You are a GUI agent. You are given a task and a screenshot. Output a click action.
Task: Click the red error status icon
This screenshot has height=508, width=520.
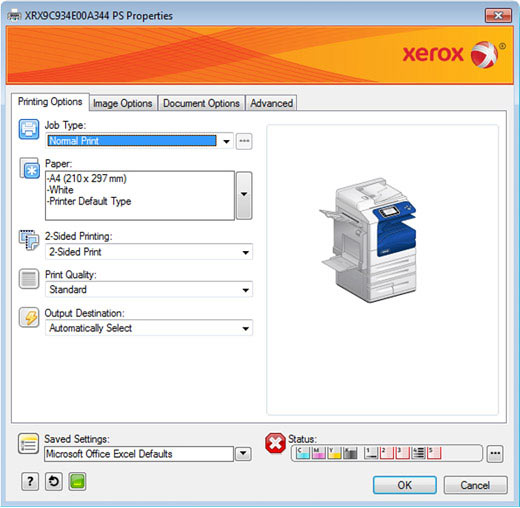(275, 443)
